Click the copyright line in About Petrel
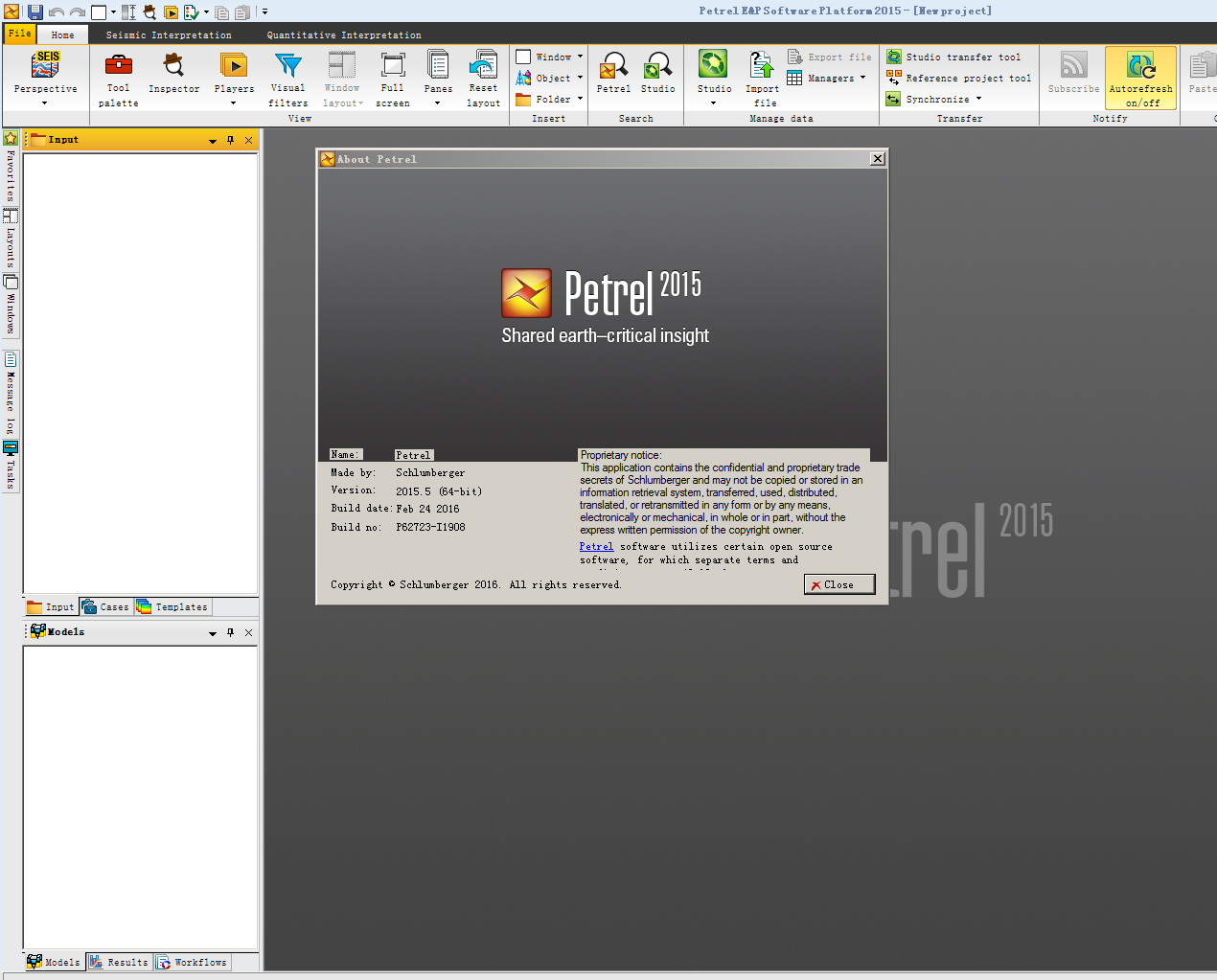Viewport: 1217px width, 980px height. (476, 584)
